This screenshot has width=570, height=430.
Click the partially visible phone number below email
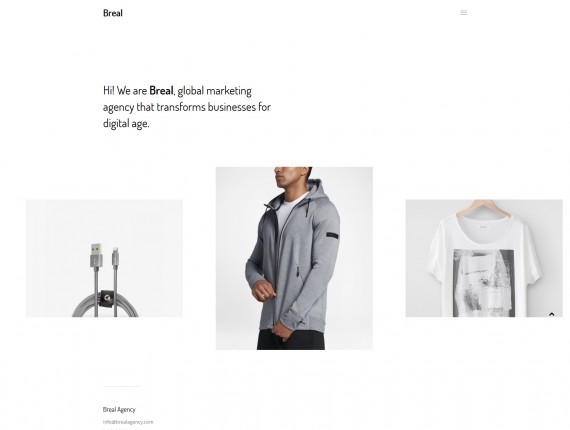(120, 429)
